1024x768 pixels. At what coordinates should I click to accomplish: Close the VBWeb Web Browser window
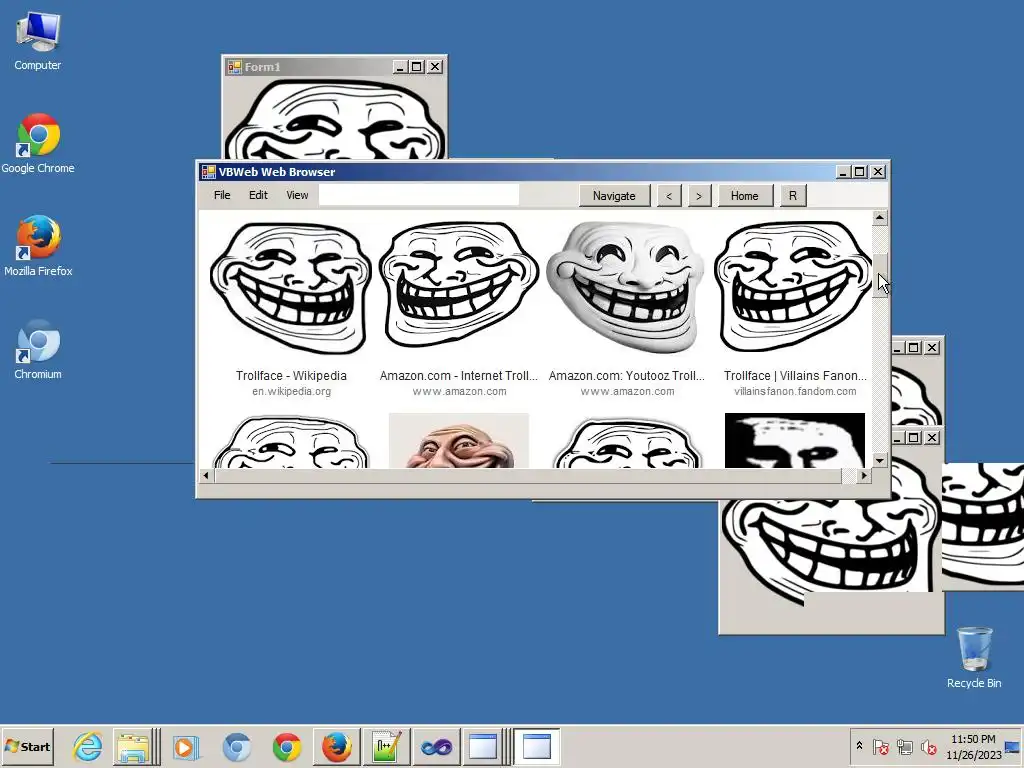(878, 172)
